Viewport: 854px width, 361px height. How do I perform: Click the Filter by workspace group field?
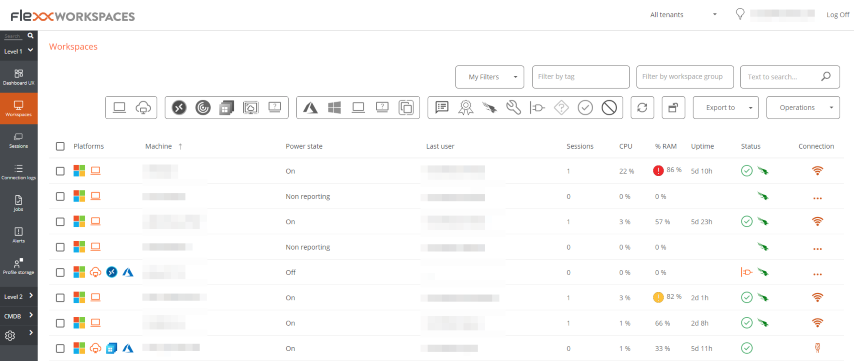point(685,77)
